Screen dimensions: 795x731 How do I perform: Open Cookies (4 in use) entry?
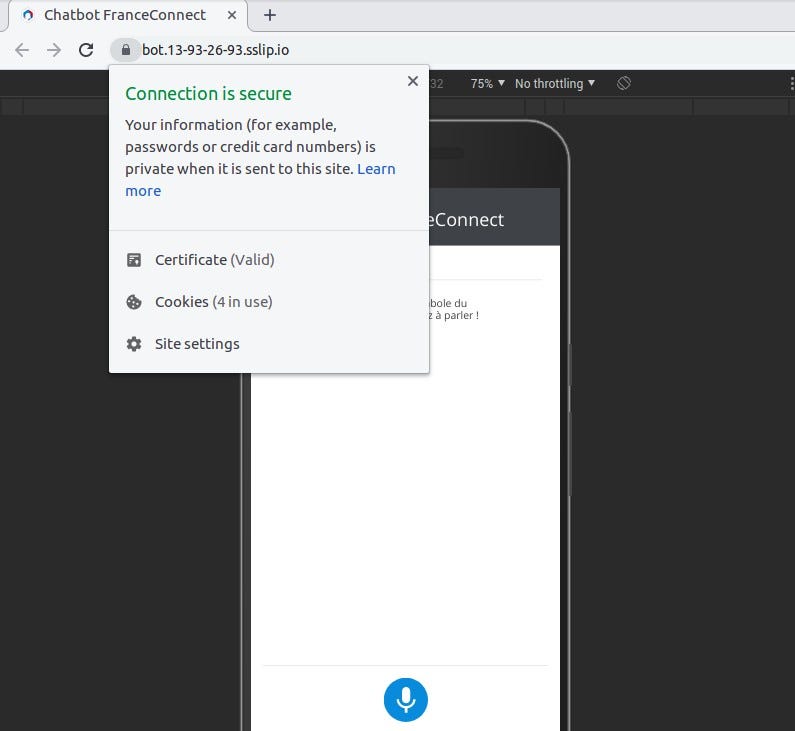pyautogui.click(x=269, y=302)
